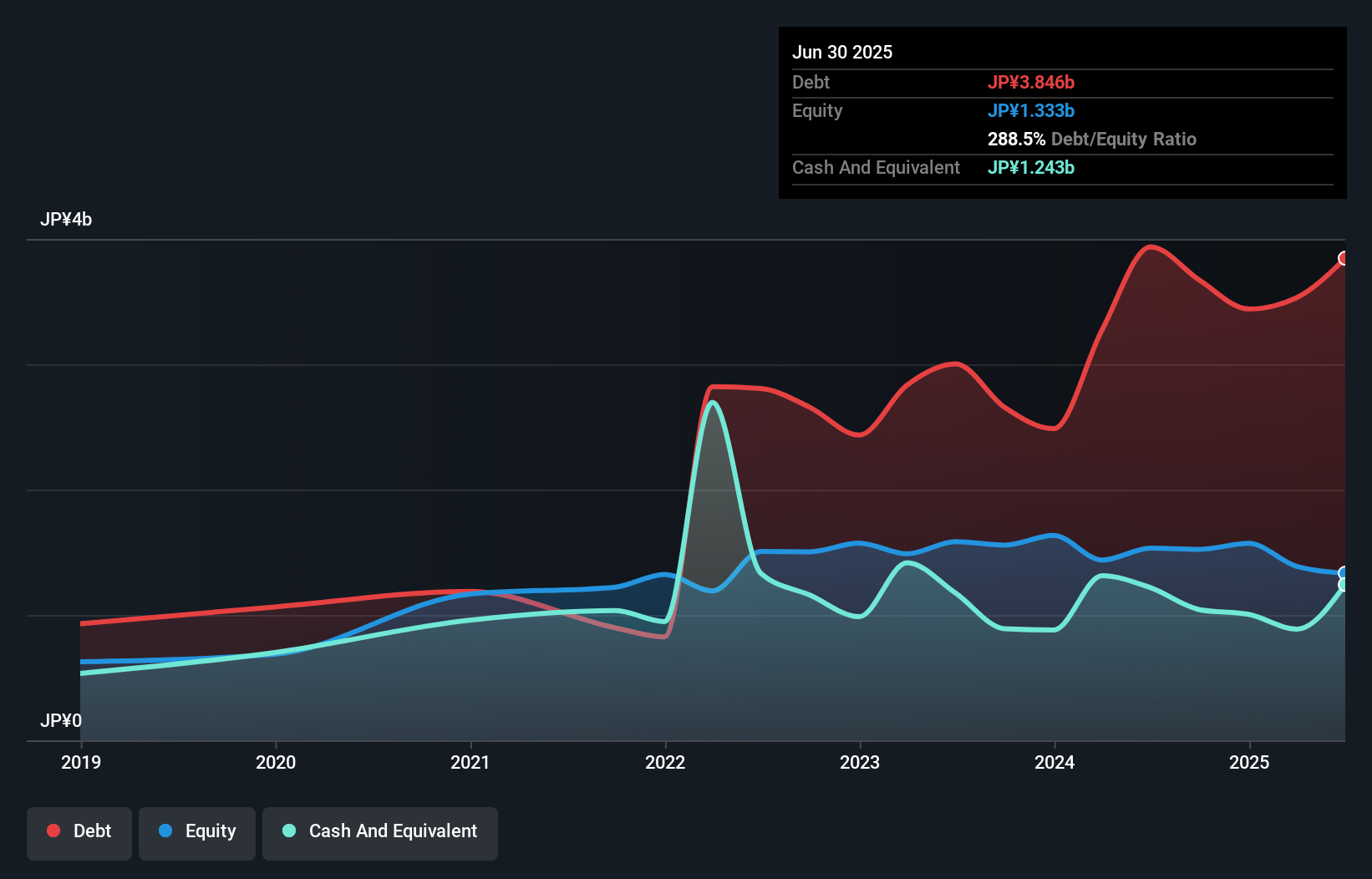Select the 2025 year label

coord(1248,762)
